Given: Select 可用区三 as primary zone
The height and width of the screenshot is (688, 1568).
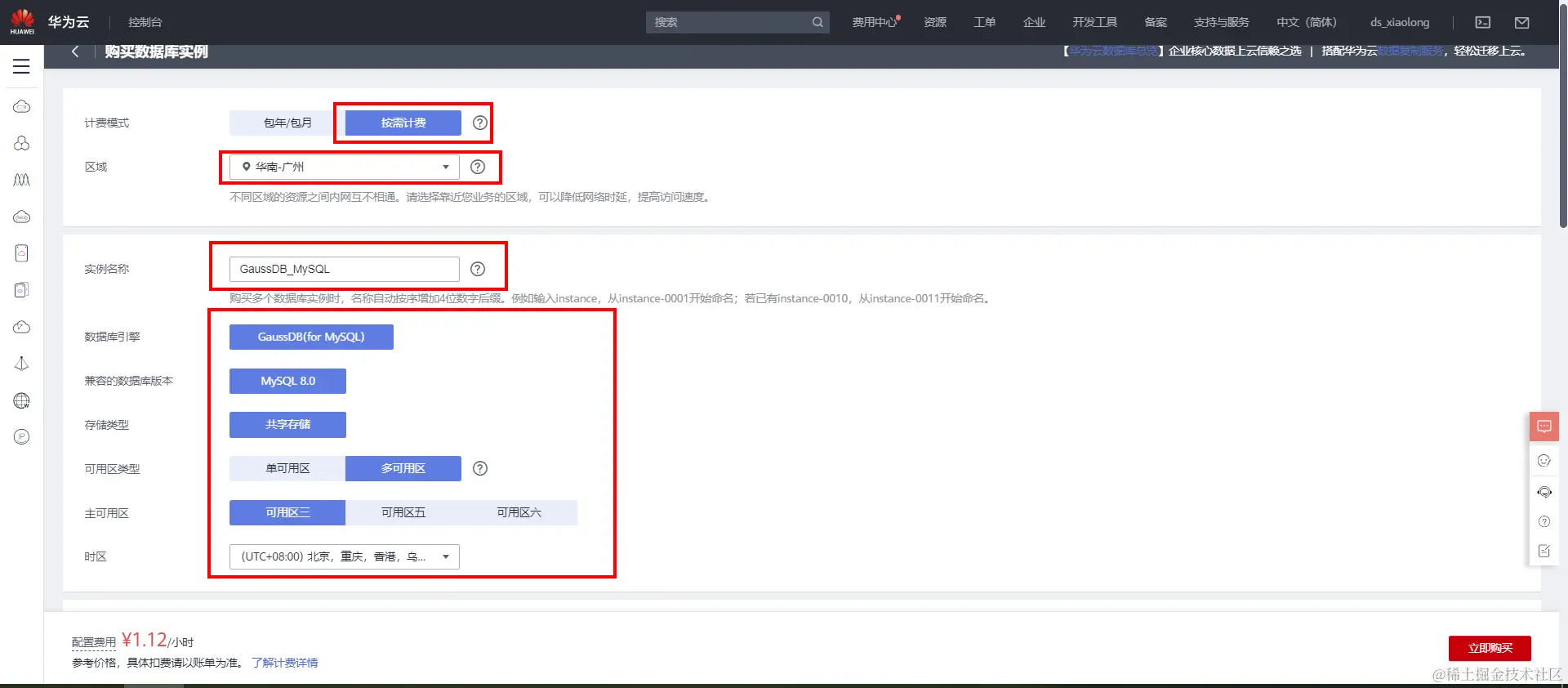Looking at the screenshot, I should 287,512.
